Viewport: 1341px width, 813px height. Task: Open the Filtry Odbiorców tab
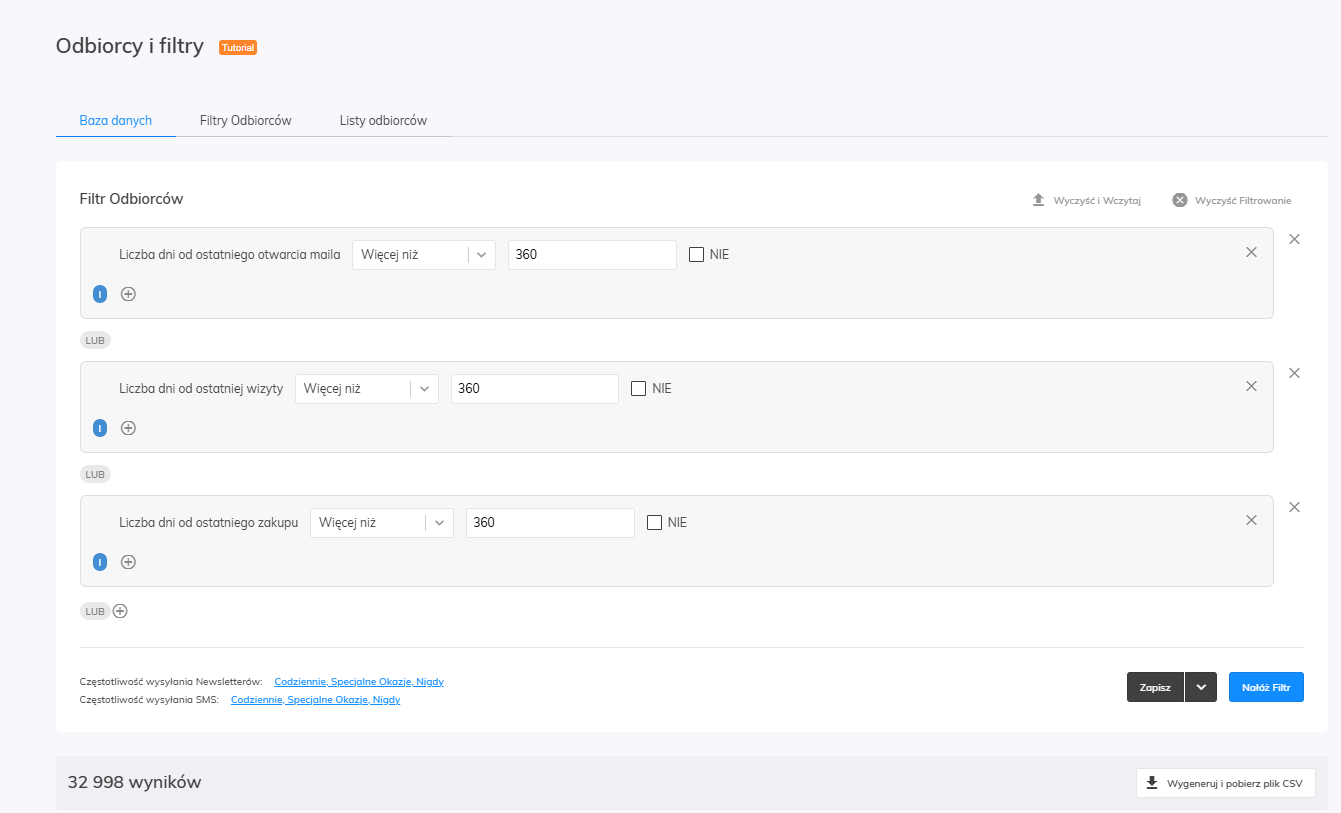[x=246, y=120]
